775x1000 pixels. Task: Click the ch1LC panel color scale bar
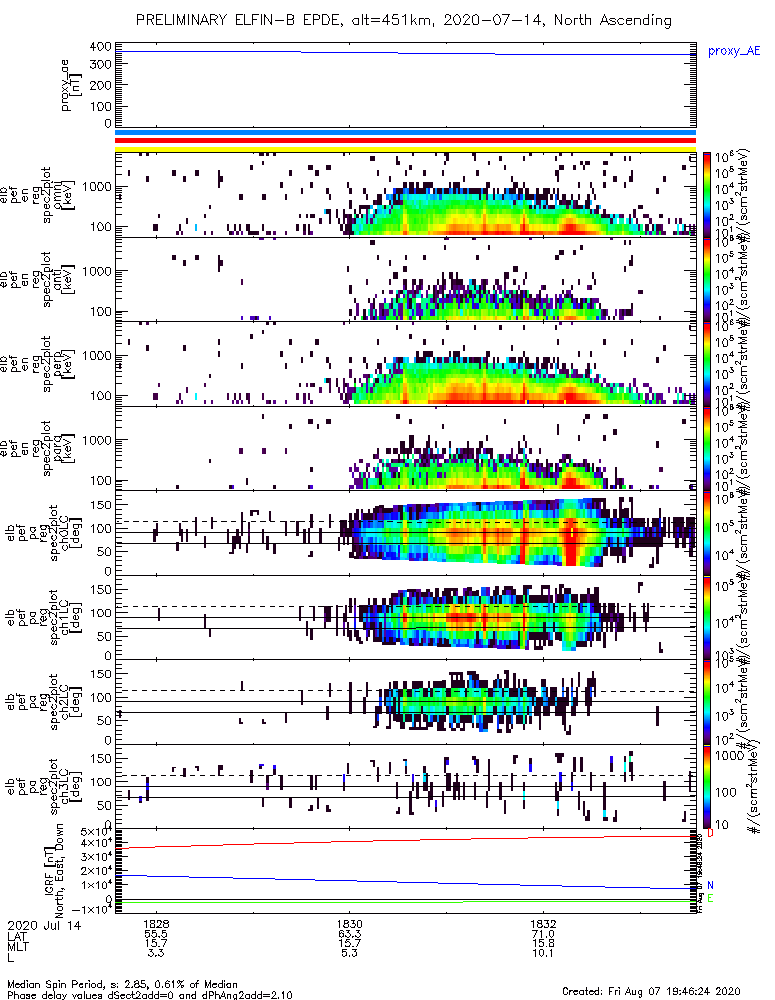coord(706,617)
